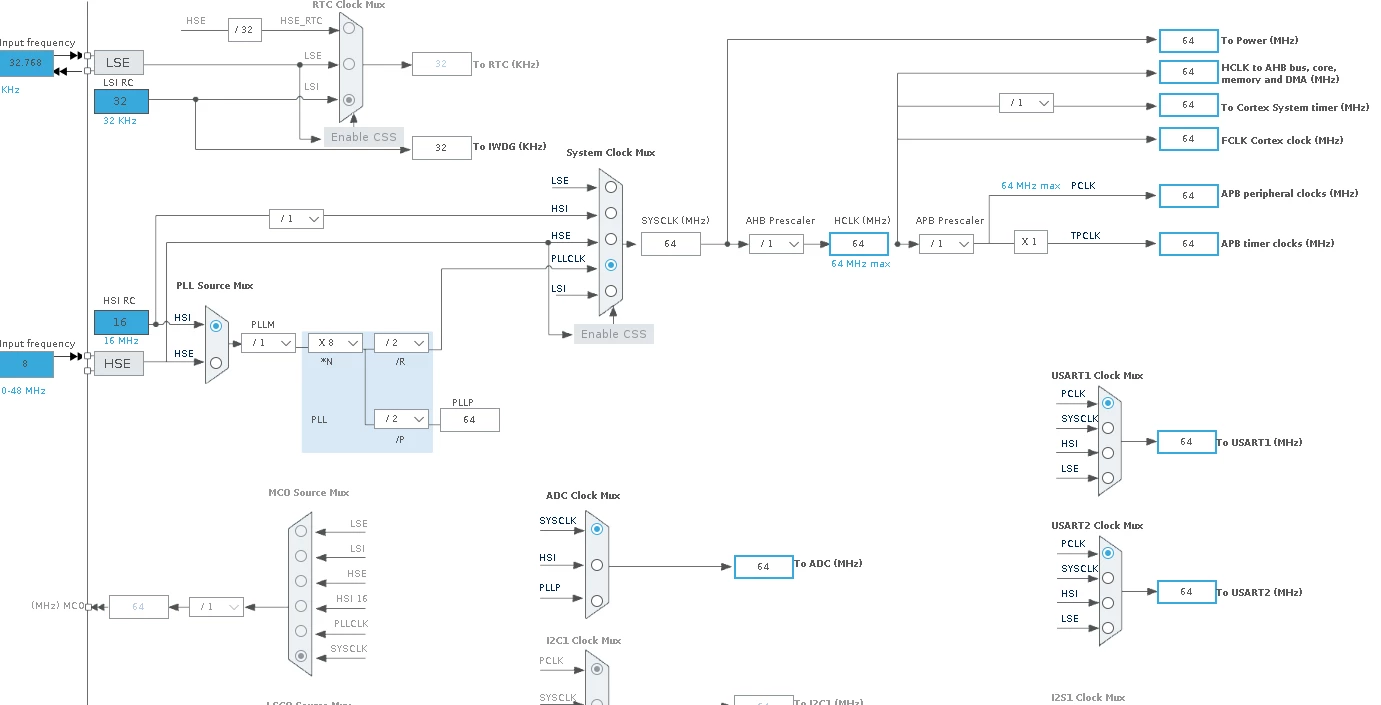Click Enable CSS under RTC Clock Mux

pos(363,137)
